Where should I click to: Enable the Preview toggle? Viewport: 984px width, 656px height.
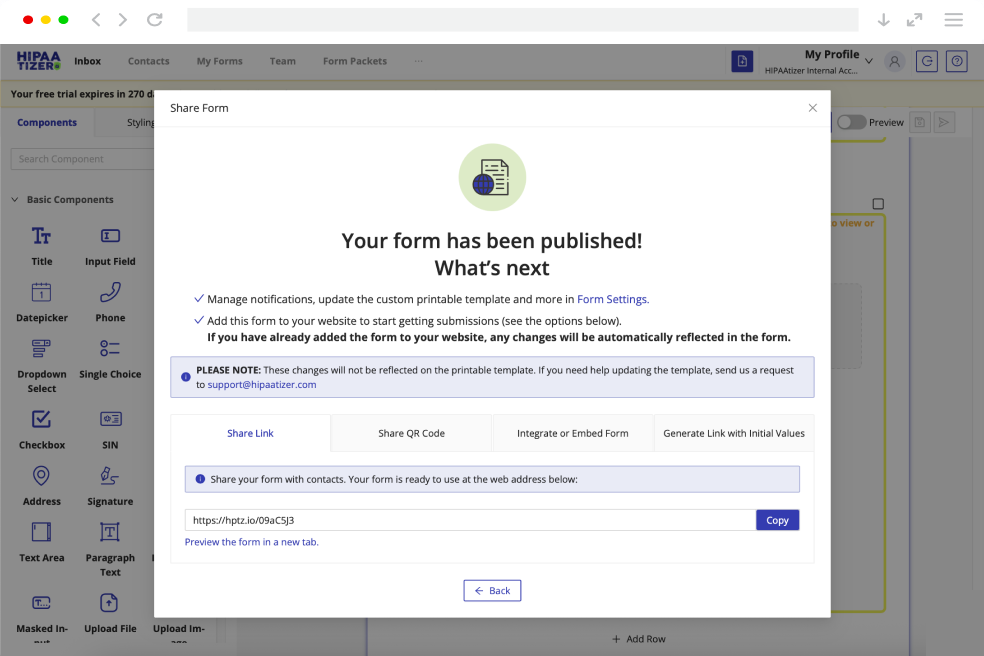click(851, 121)
